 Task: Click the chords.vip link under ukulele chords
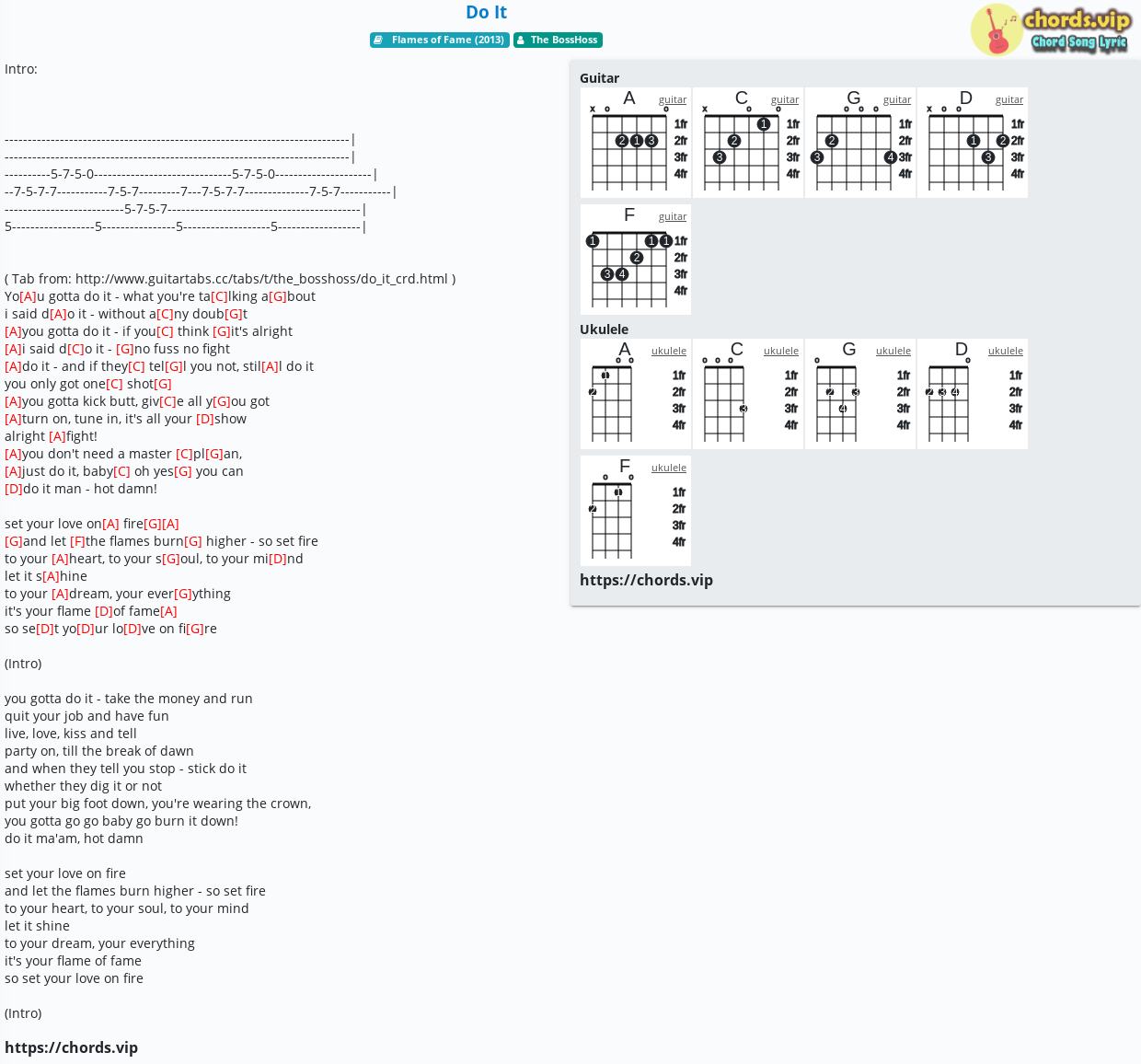tap(646, 580)
